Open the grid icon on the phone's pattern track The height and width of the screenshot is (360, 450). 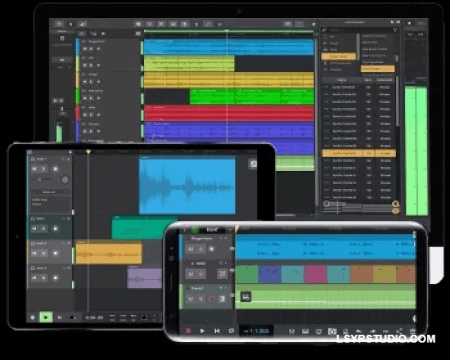pos(222,274)
